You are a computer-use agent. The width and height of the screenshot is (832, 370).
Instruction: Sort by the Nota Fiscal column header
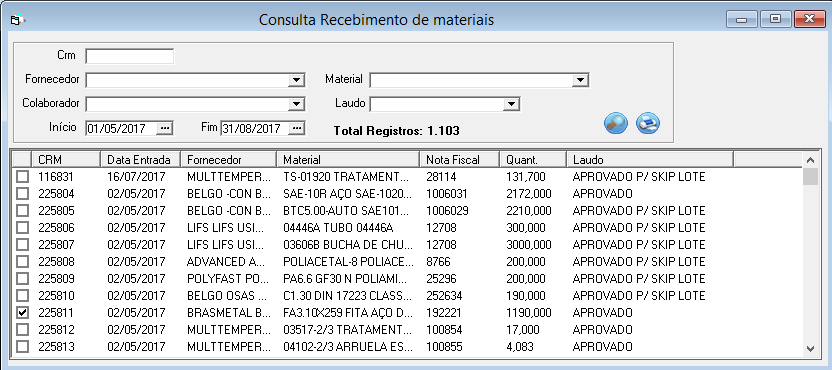(460, 159)
